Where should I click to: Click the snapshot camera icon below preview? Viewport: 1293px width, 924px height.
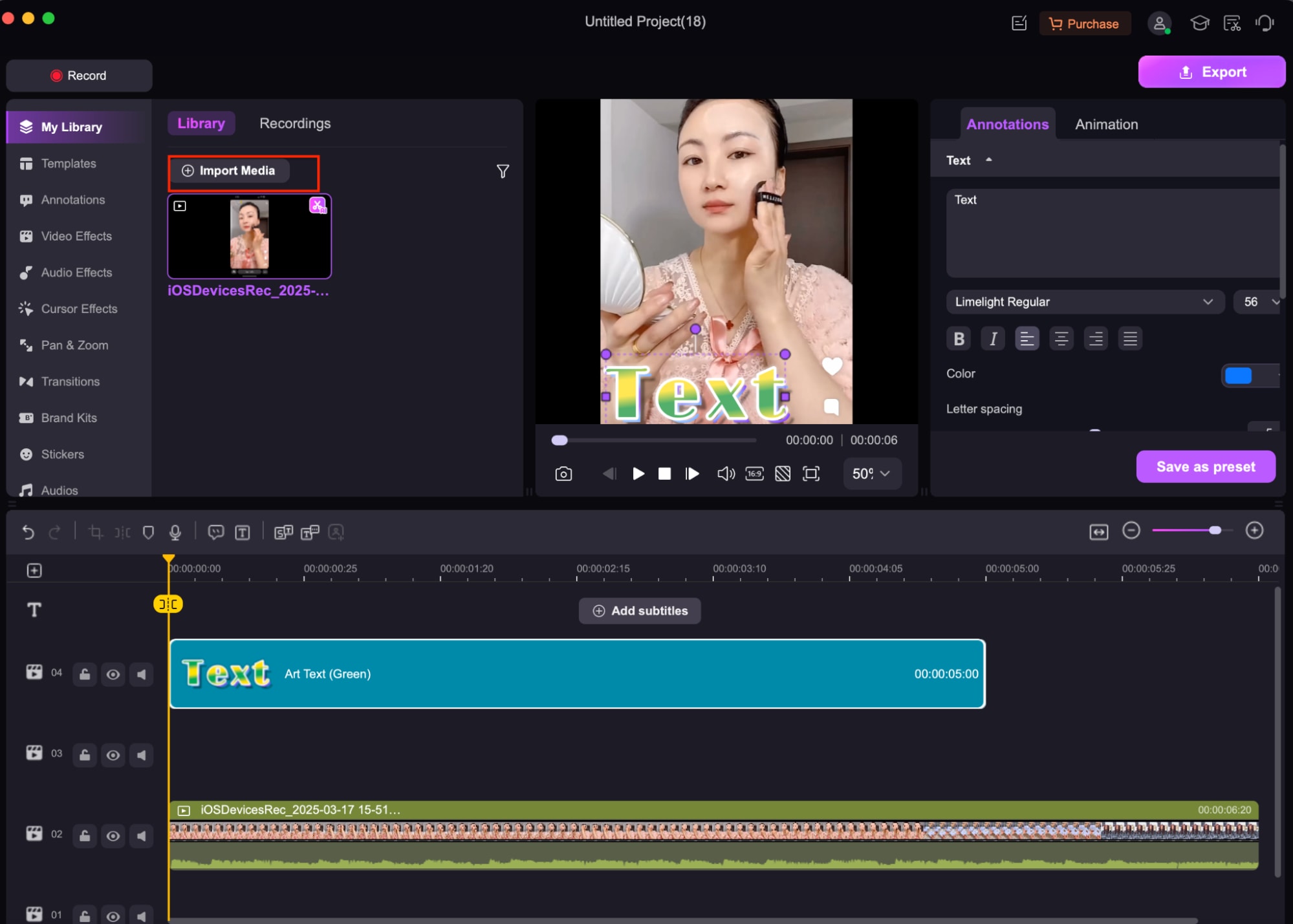point(563,474)
